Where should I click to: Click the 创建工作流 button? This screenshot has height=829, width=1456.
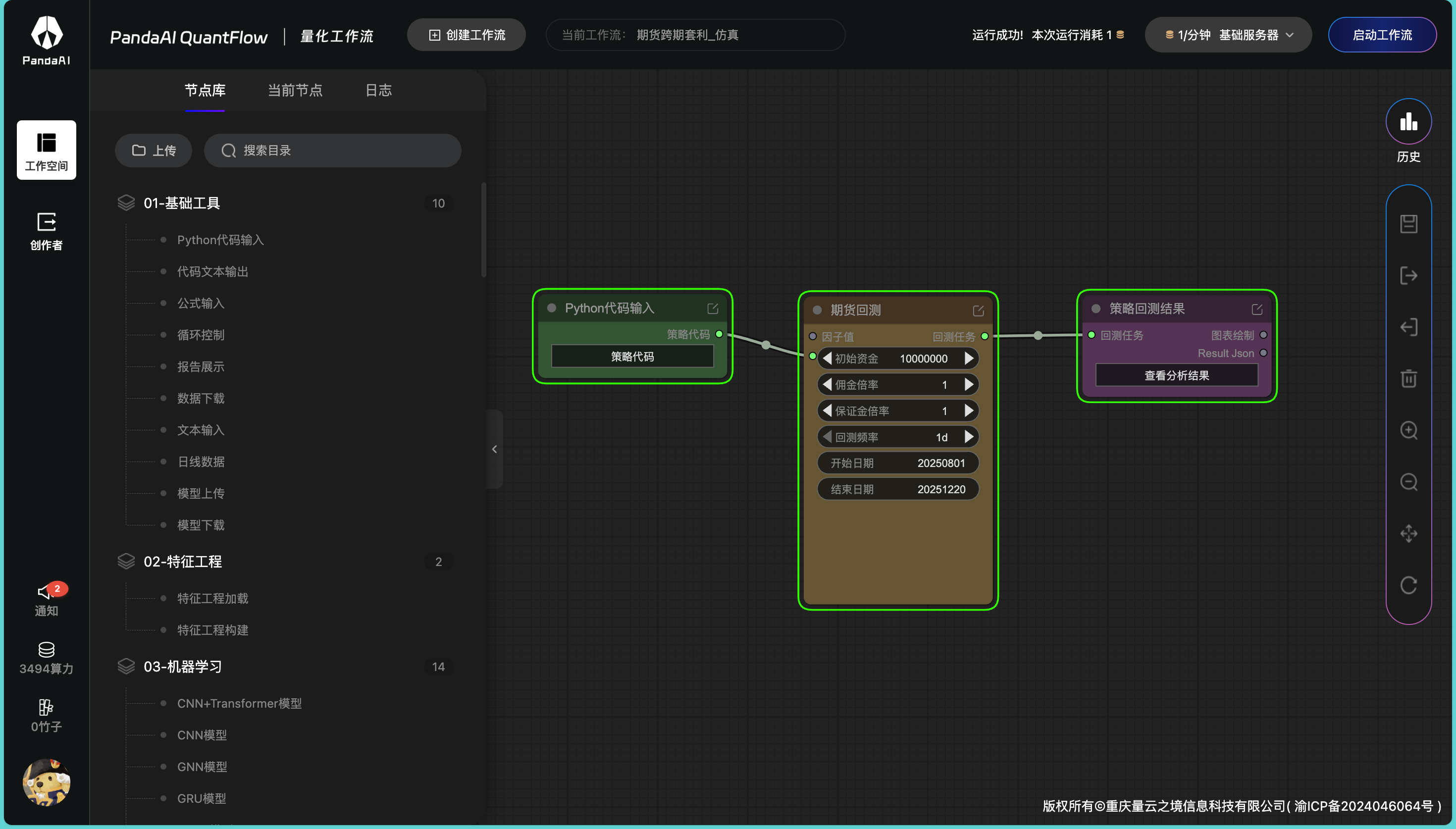pyautogui.click(x=466, y=35)
